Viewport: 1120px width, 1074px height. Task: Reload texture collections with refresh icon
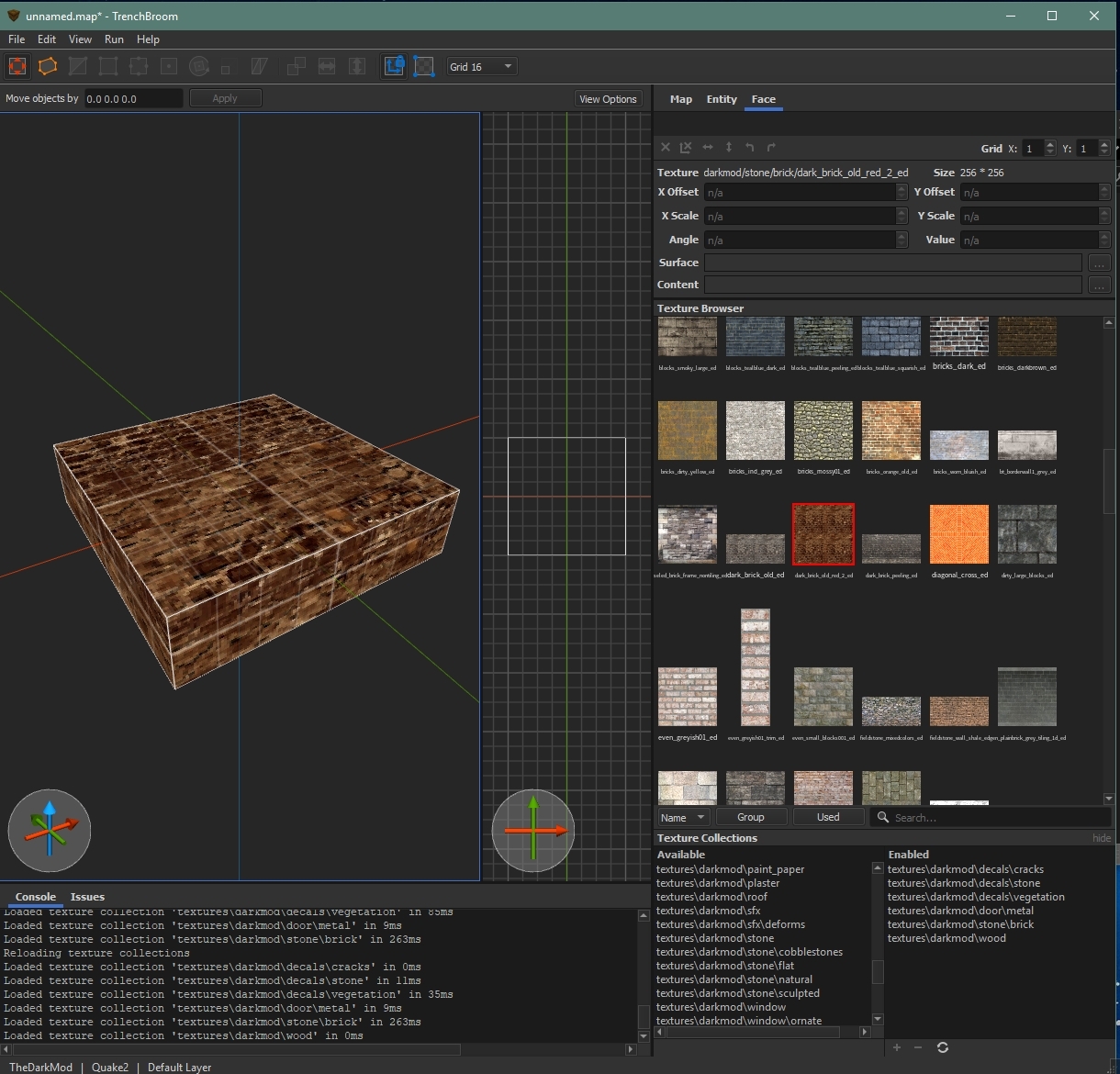click(x=943, y=1047)
